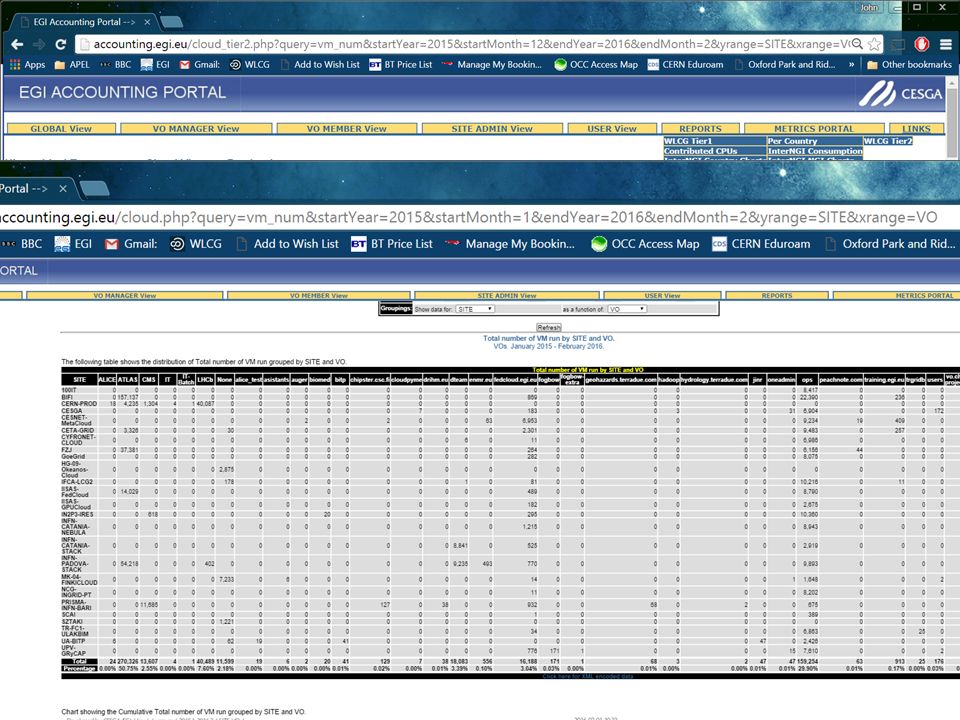Open OCC Access Map in upper bookmarks bar
This screenshot has width=960, height=720.
coord(596,64)
